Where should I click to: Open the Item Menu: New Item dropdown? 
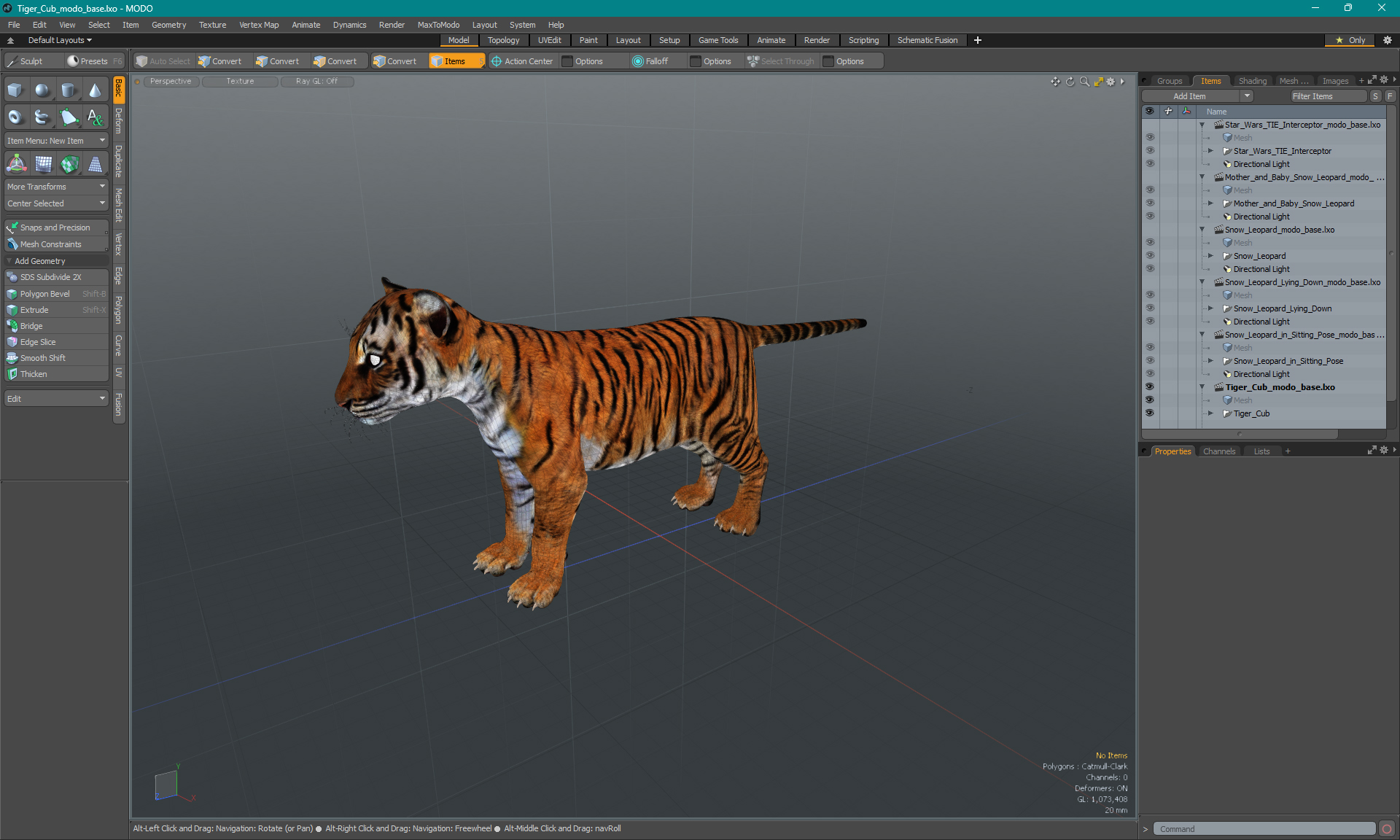(57, 141)
